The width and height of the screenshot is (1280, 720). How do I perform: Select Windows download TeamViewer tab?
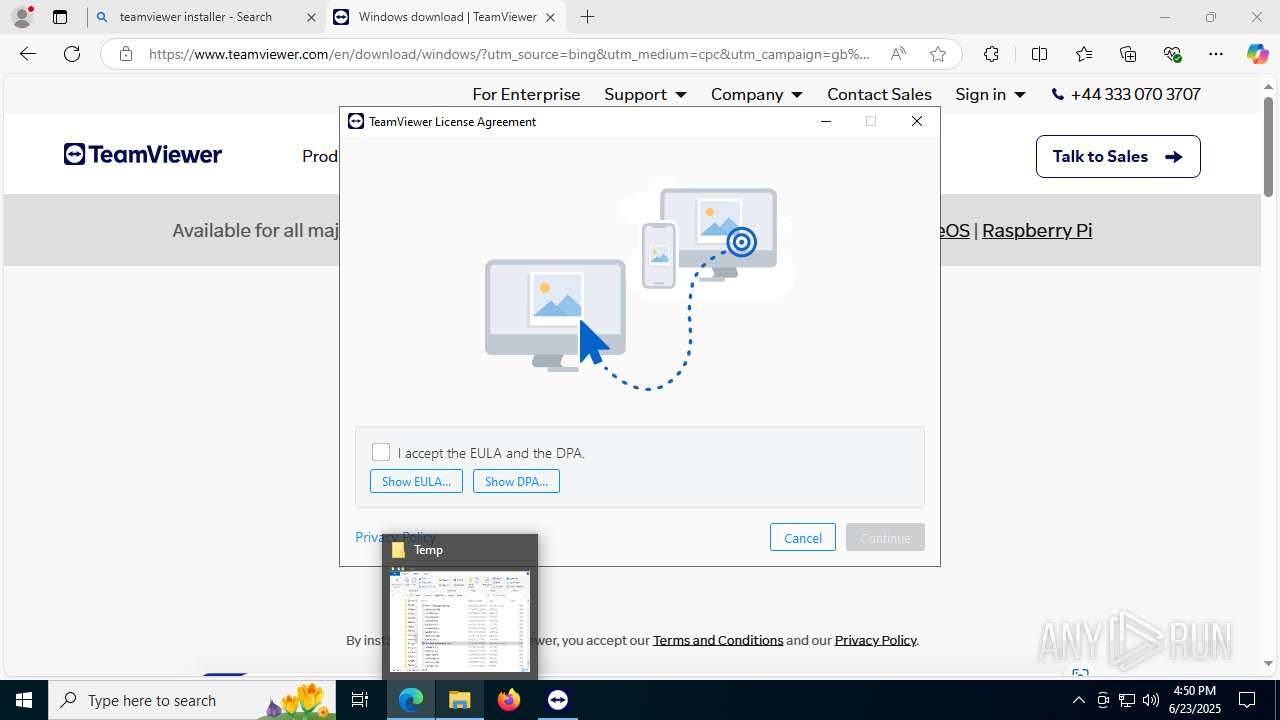point(447,17)
